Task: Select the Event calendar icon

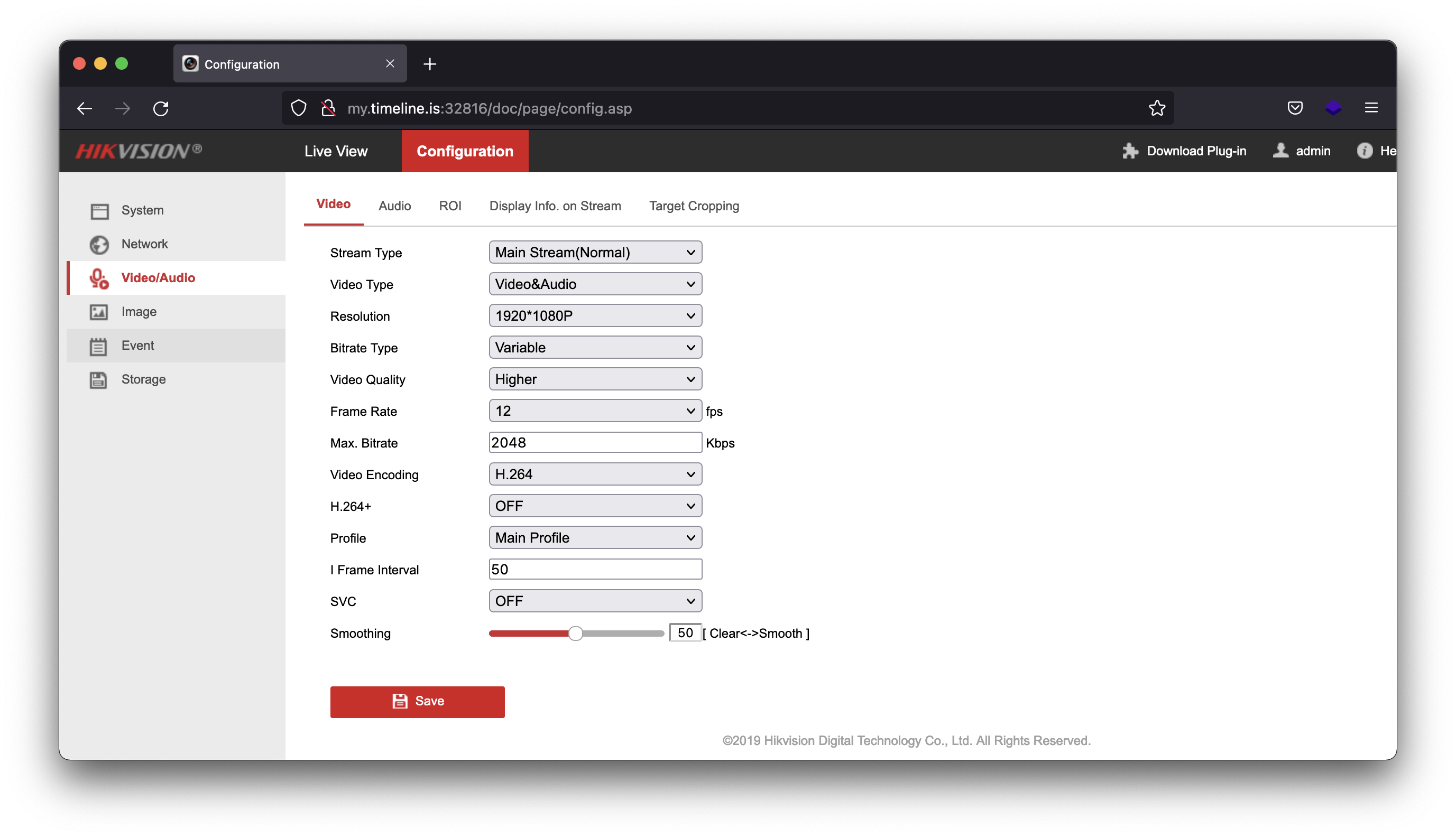Action: click(99, 346)
